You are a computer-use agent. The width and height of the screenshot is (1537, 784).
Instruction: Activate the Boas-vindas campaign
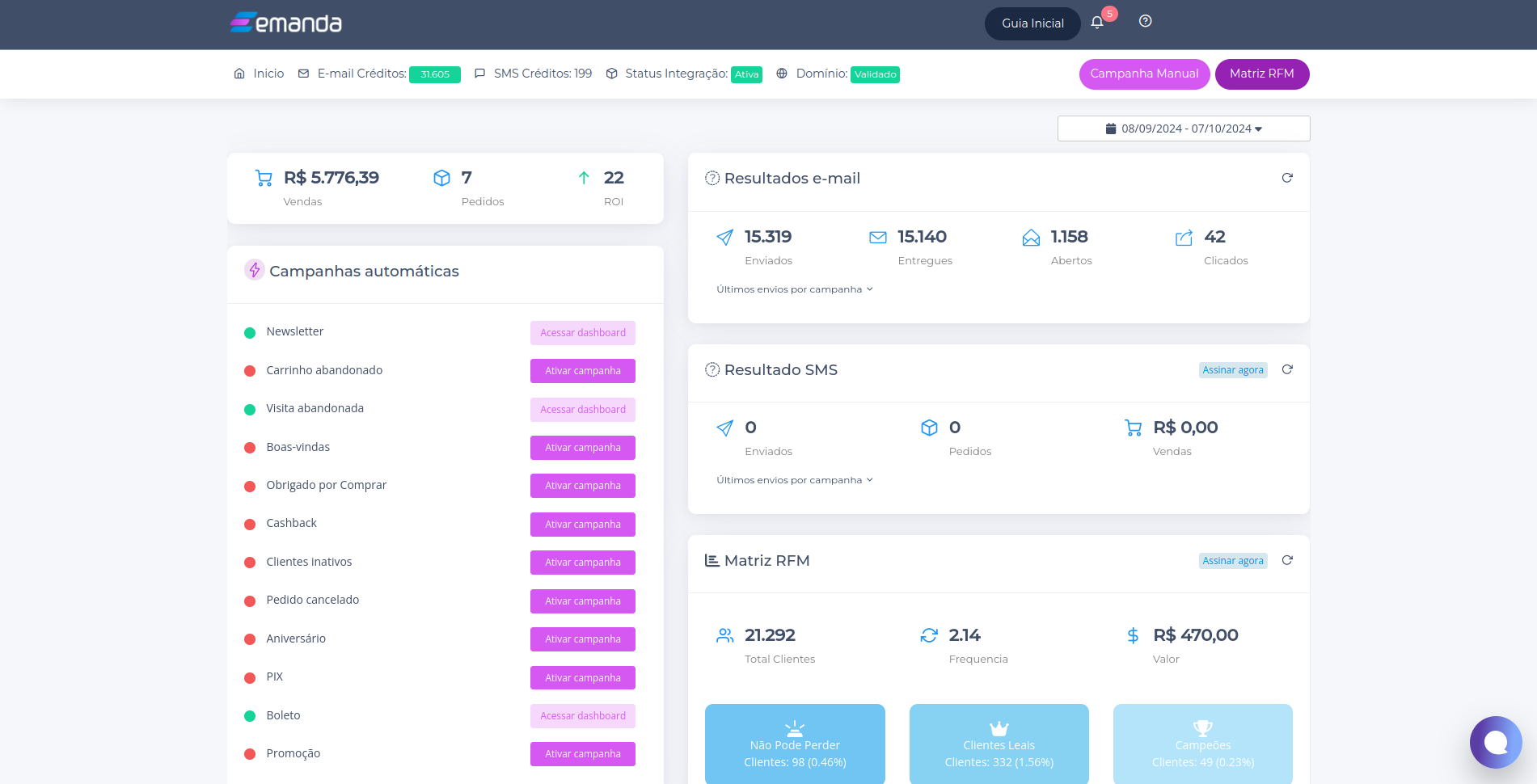(583, 448)
